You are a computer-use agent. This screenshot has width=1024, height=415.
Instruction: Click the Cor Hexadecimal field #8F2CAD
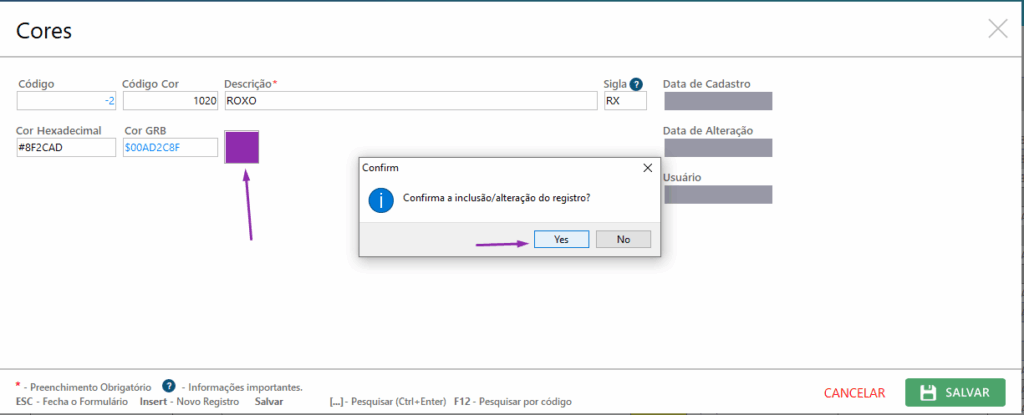tap(67, 148)
